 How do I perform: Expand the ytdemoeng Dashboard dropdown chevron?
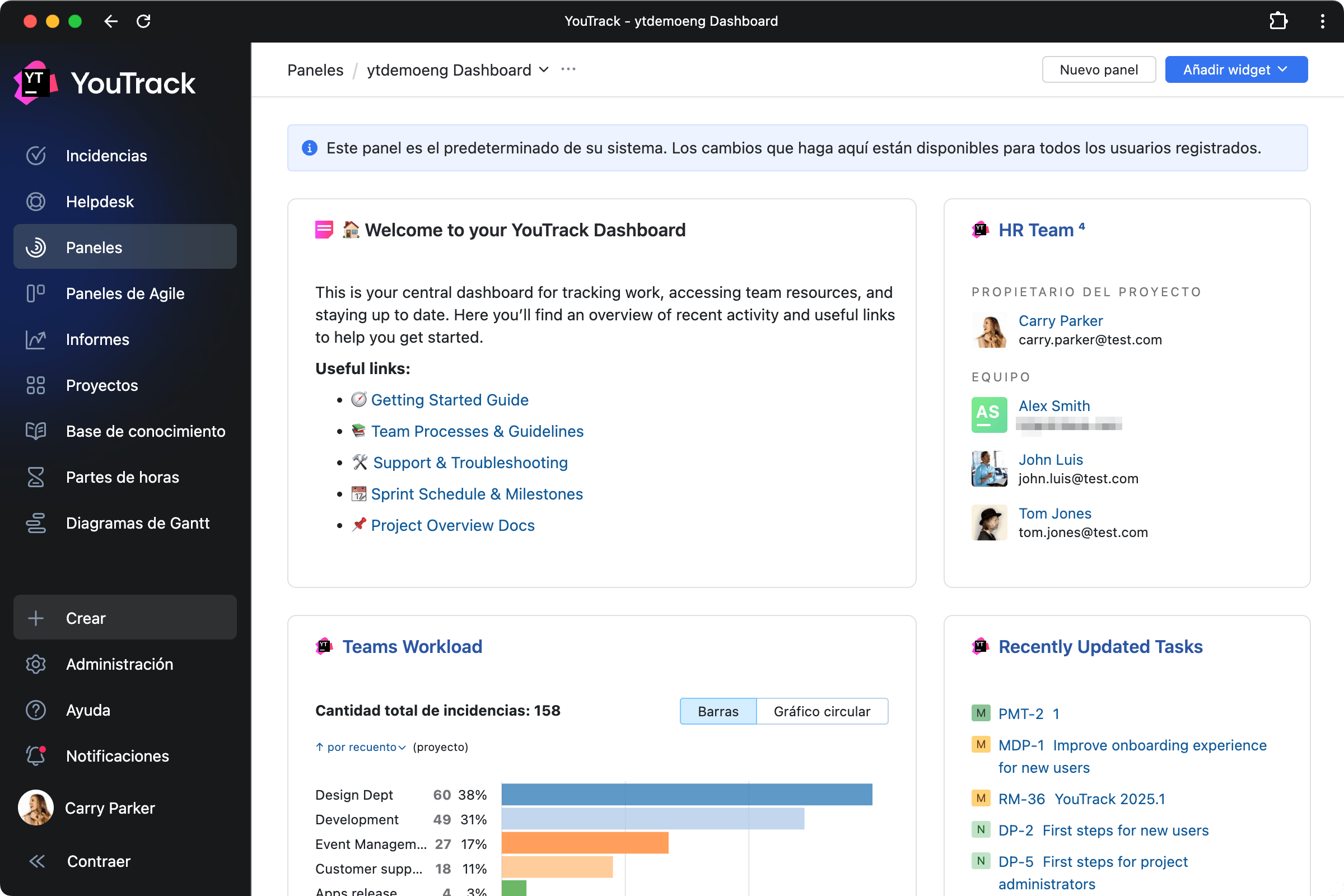[x=544, y=69]
